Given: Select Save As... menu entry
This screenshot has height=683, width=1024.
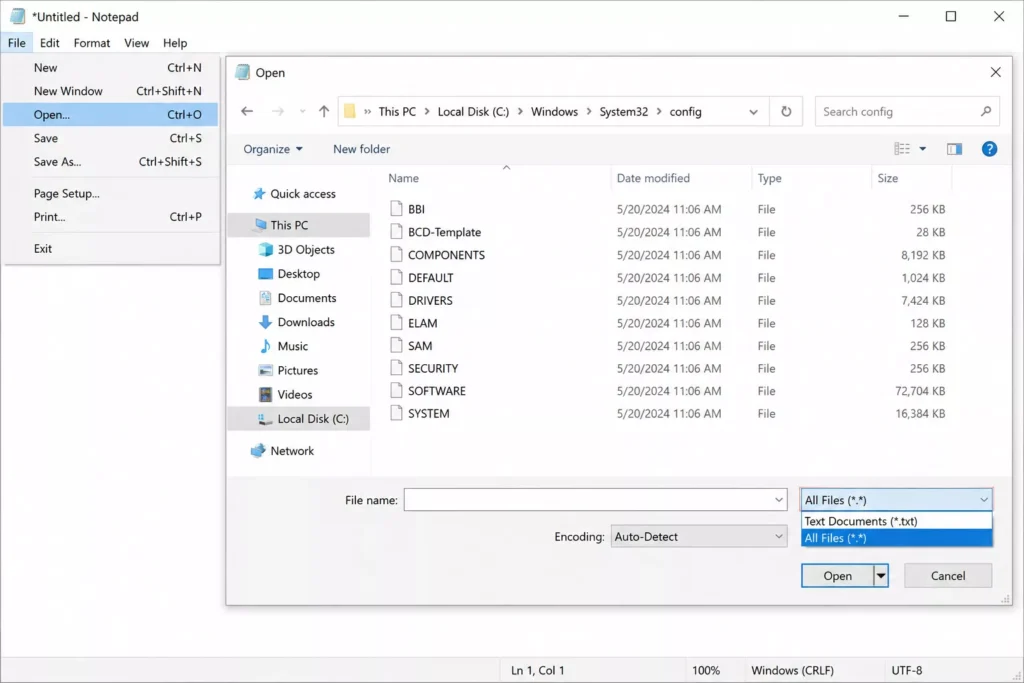Looking at the screenshot, I should (x=110, y=161).
